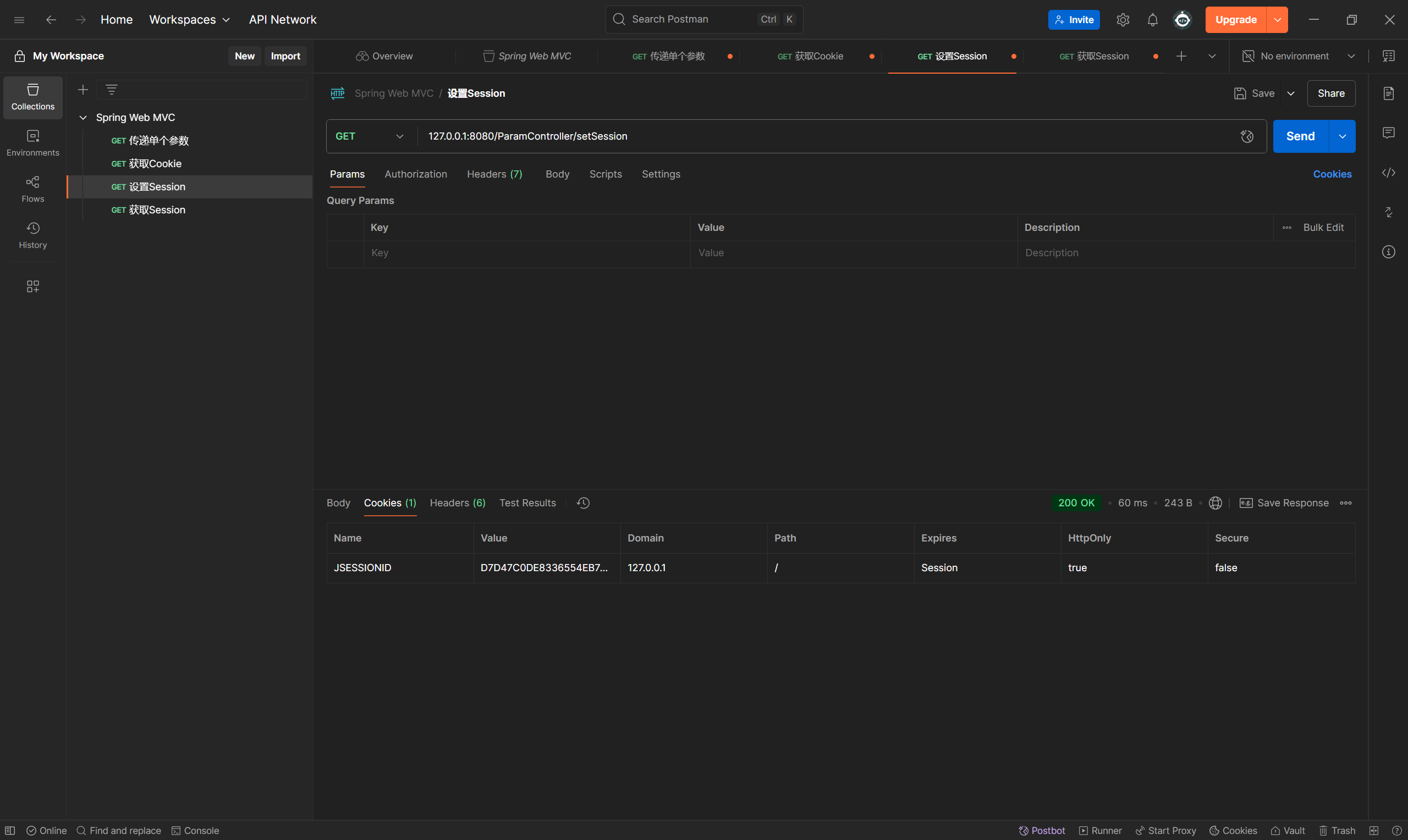1408x840 pixels.
Task: Collapse the Spring Web MVC collection
Action: [x=82, y=118]
